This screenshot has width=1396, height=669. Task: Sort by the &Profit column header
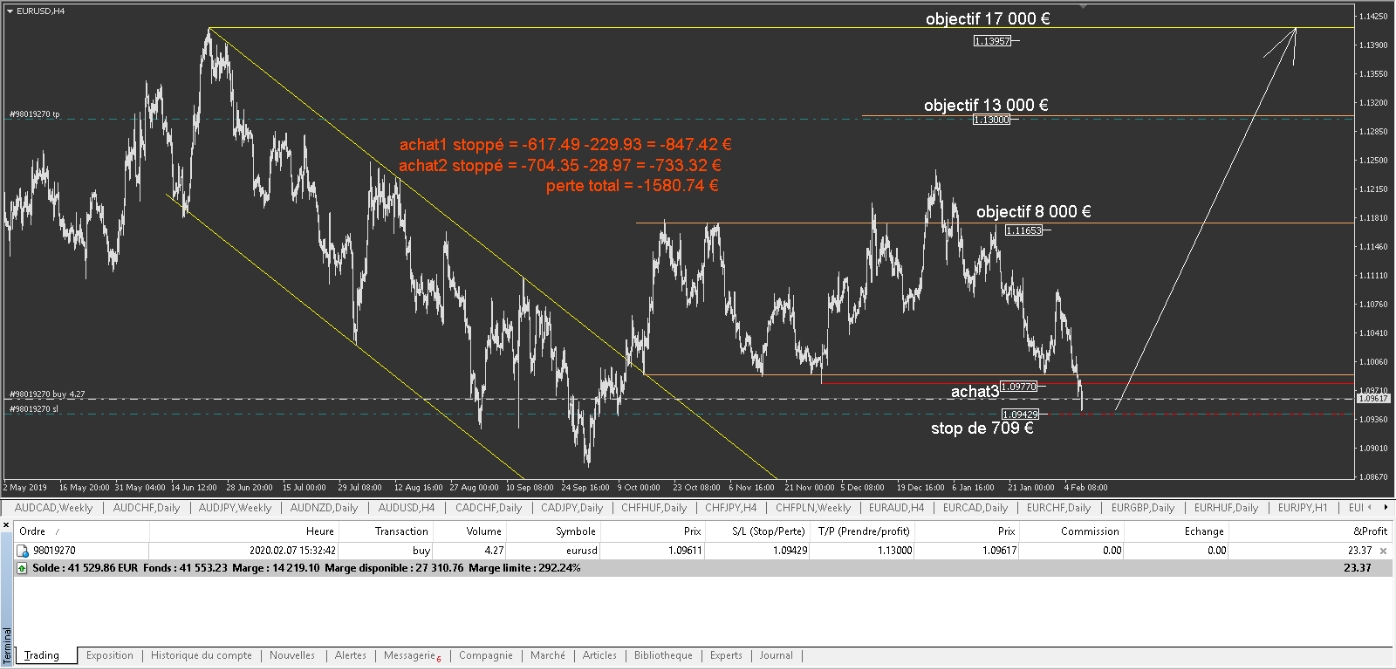1311,531
